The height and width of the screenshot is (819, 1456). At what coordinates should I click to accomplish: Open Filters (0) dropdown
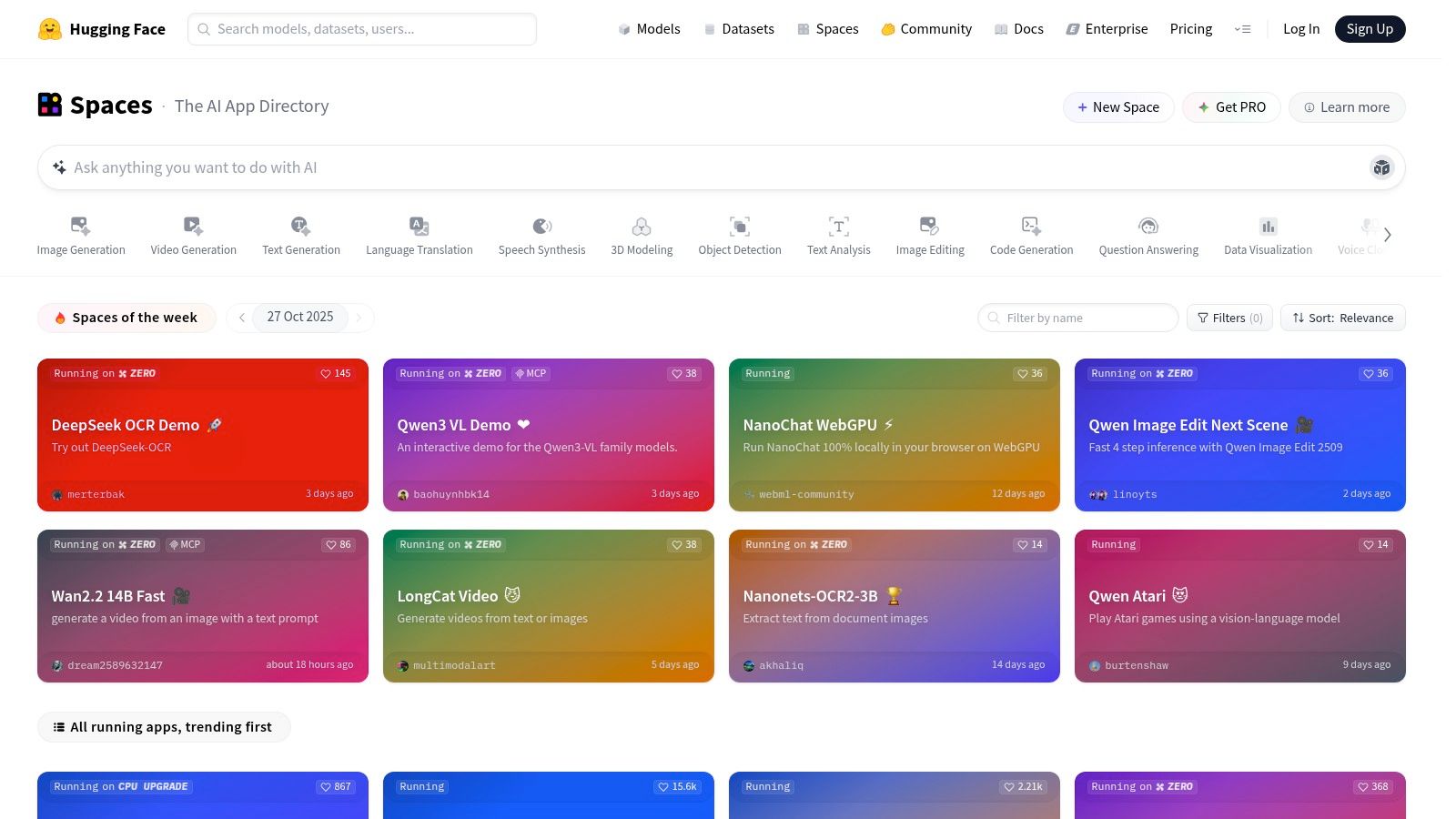pyautogui.click(x=1229, y=318)
